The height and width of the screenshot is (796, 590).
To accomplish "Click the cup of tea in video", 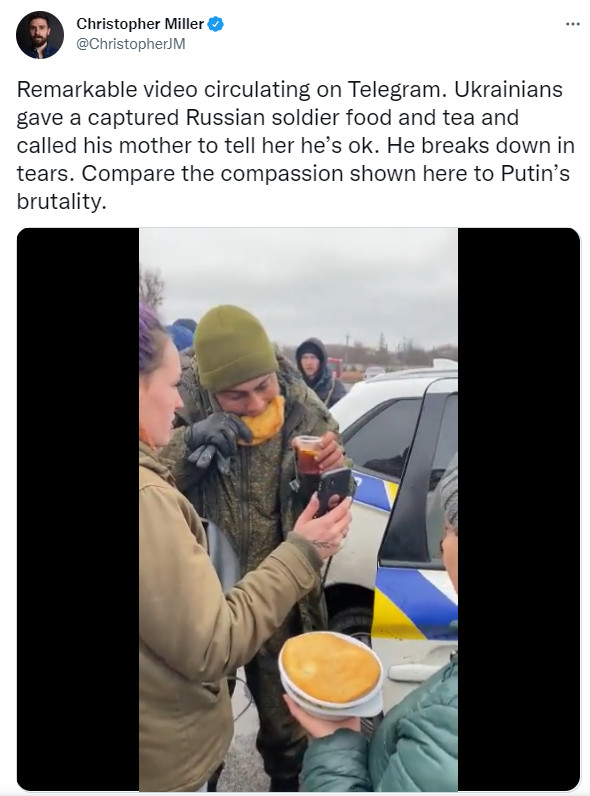I will [x=309, y=455].
